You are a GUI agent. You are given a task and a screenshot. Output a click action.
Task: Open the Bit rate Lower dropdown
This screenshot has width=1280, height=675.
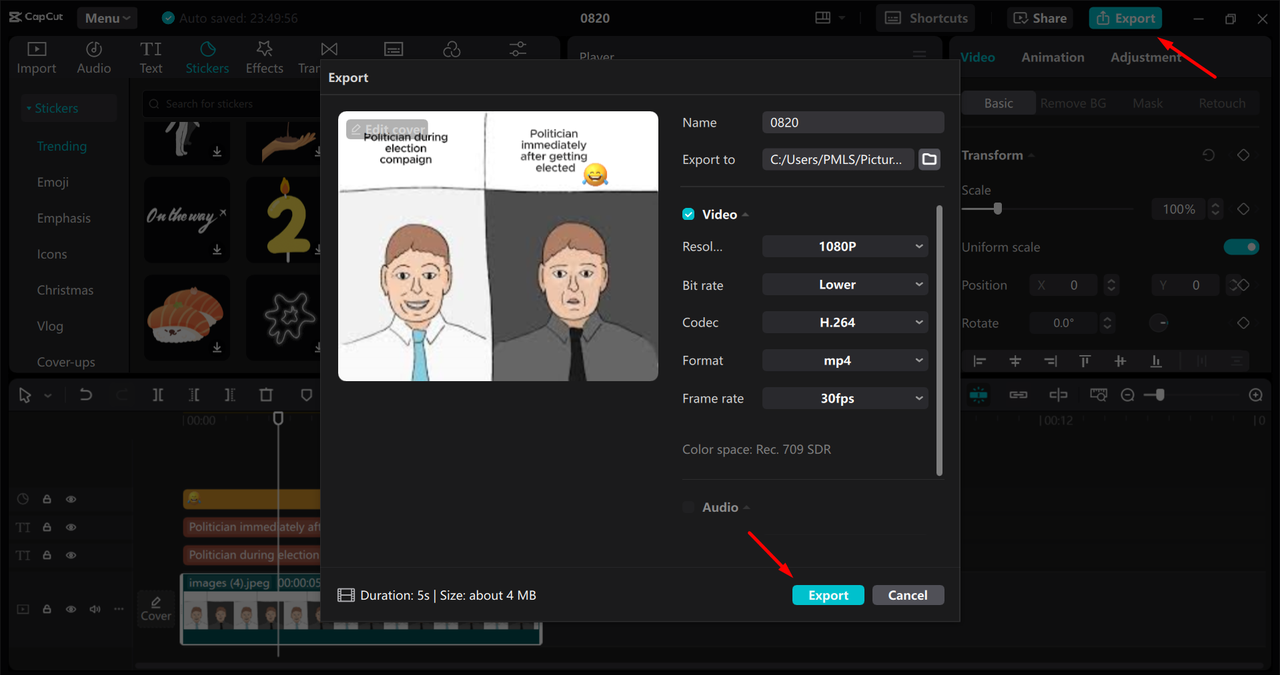(x=845, y=284)
